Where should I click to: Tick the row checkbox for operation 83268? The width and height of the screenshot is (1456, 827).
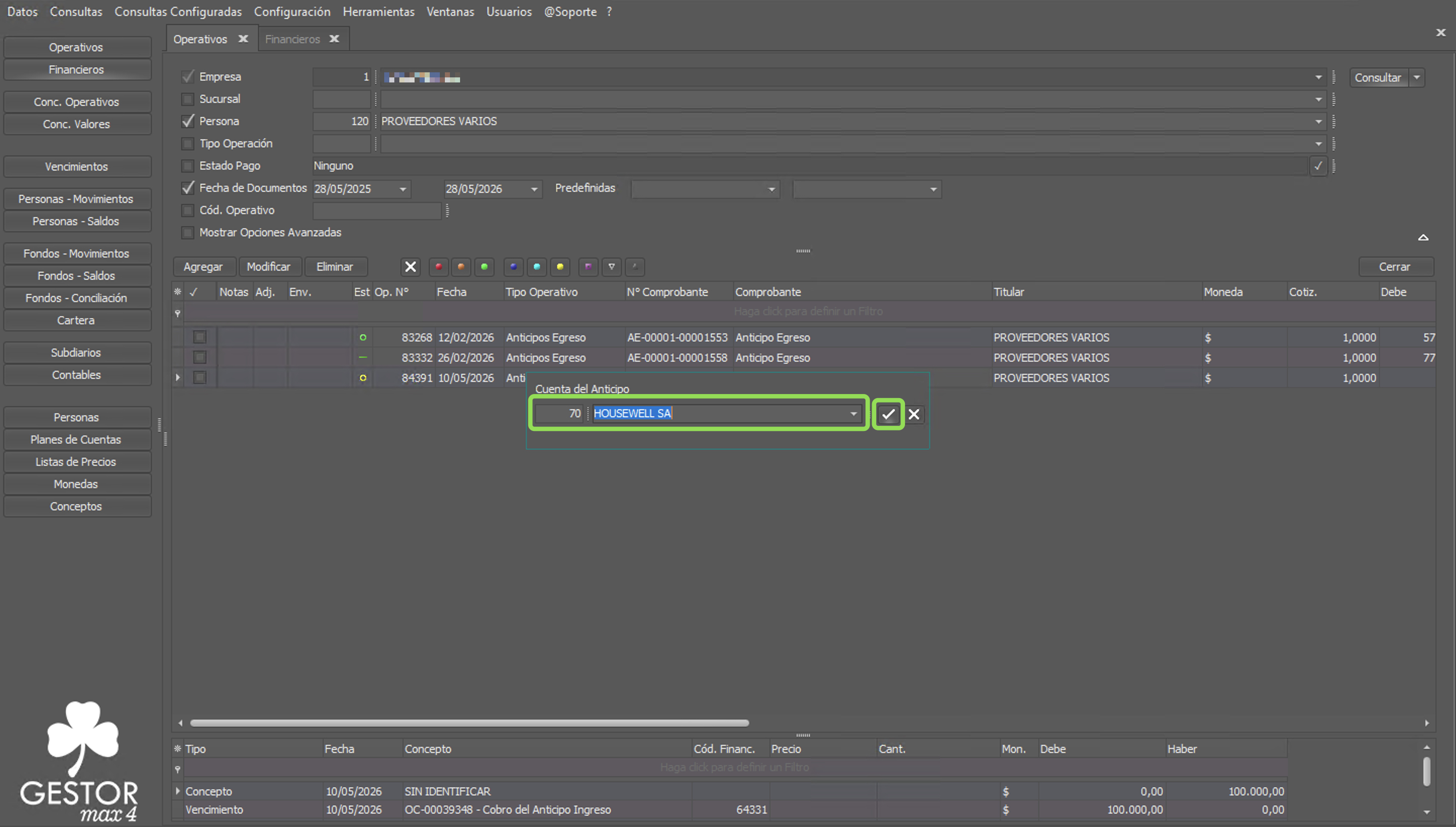(x=200, y=337)
